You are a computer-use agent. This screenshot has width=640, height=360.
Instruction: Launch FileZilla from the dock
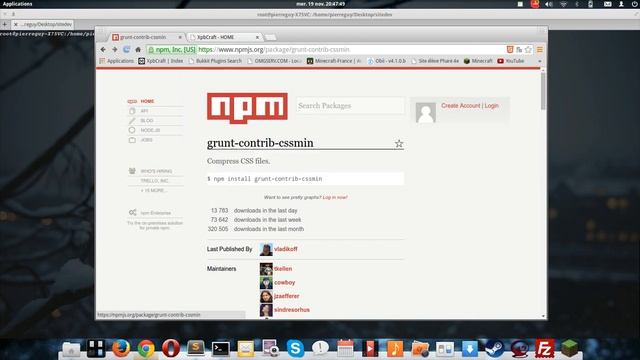coord(544,349)
